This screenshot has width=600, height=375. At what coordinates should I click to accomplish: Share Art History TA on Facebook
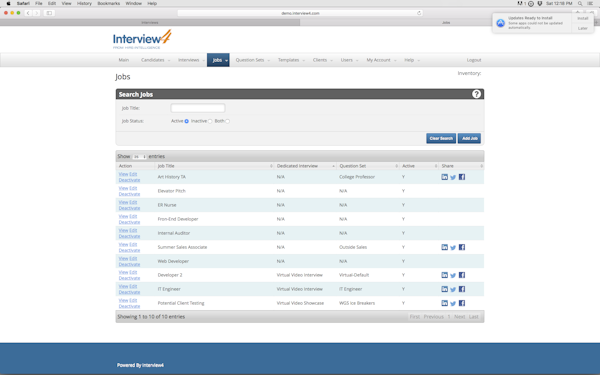[x=462, y=177]
